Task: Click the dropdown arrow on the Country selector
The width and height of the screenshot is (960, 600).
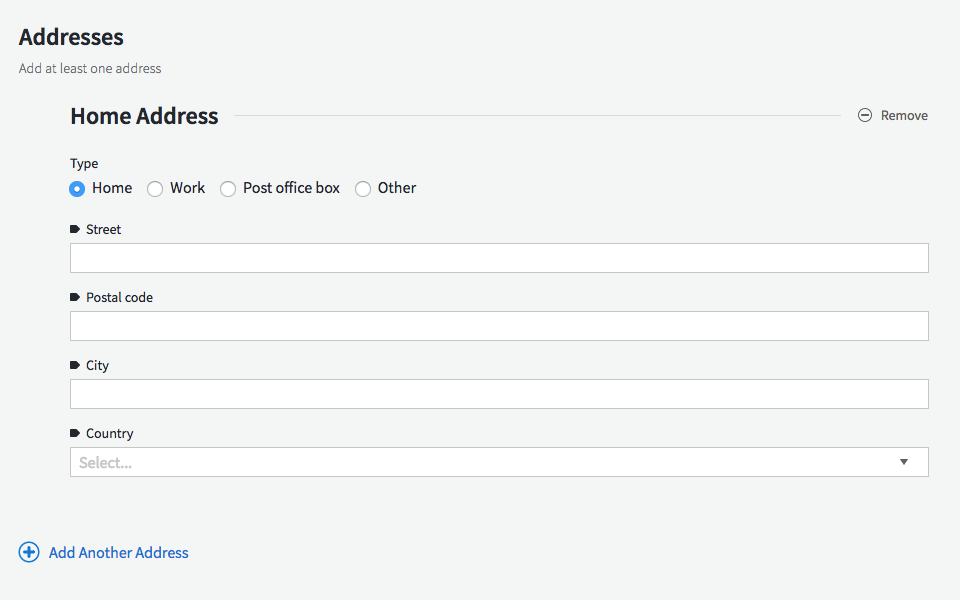Action: coord(903,461)
